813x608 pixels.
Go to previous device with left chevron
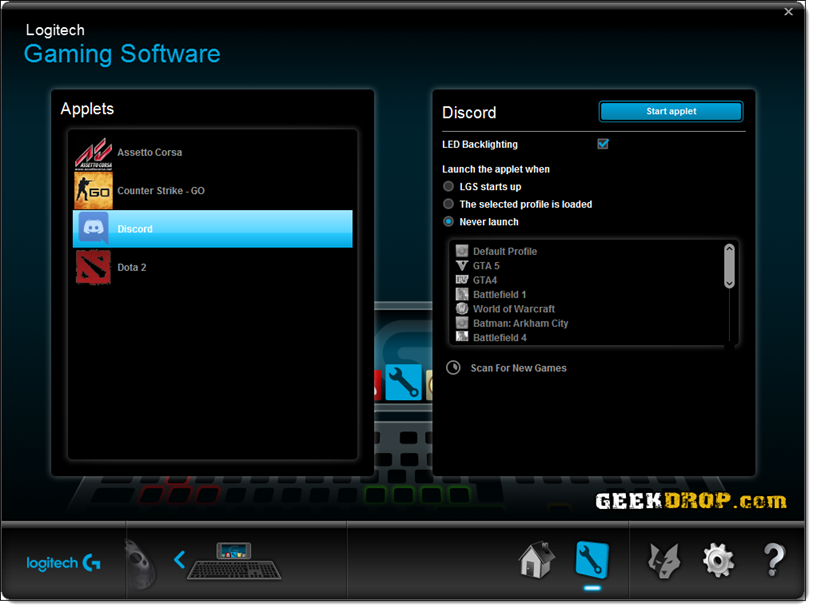click(179, 560)
